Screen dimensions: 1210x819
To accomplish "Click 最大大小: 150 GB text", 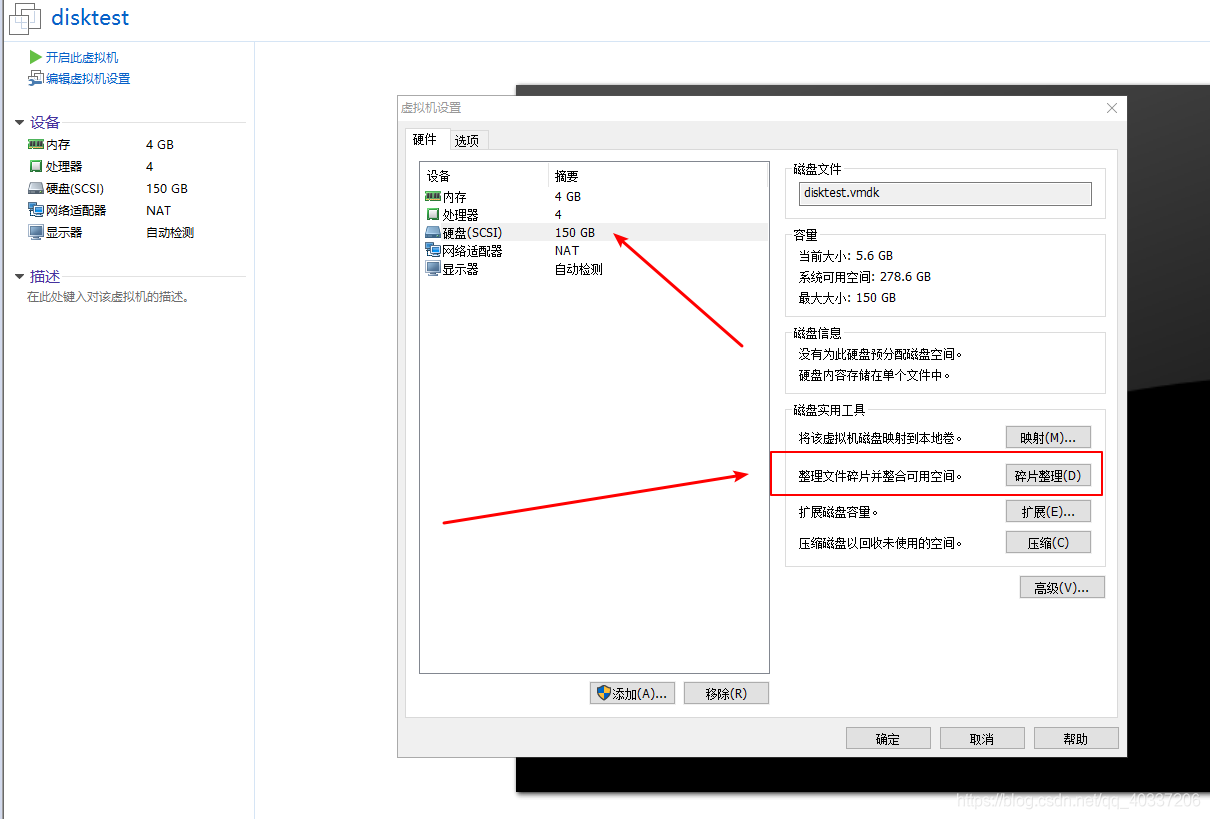I will click(x=848, y=298).
